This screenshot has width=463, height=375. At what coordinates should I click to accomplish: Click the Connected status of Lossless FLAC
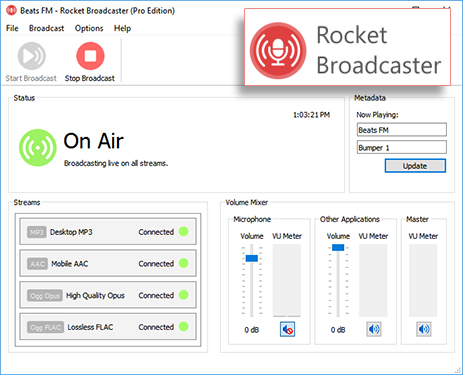pos(156,327)
